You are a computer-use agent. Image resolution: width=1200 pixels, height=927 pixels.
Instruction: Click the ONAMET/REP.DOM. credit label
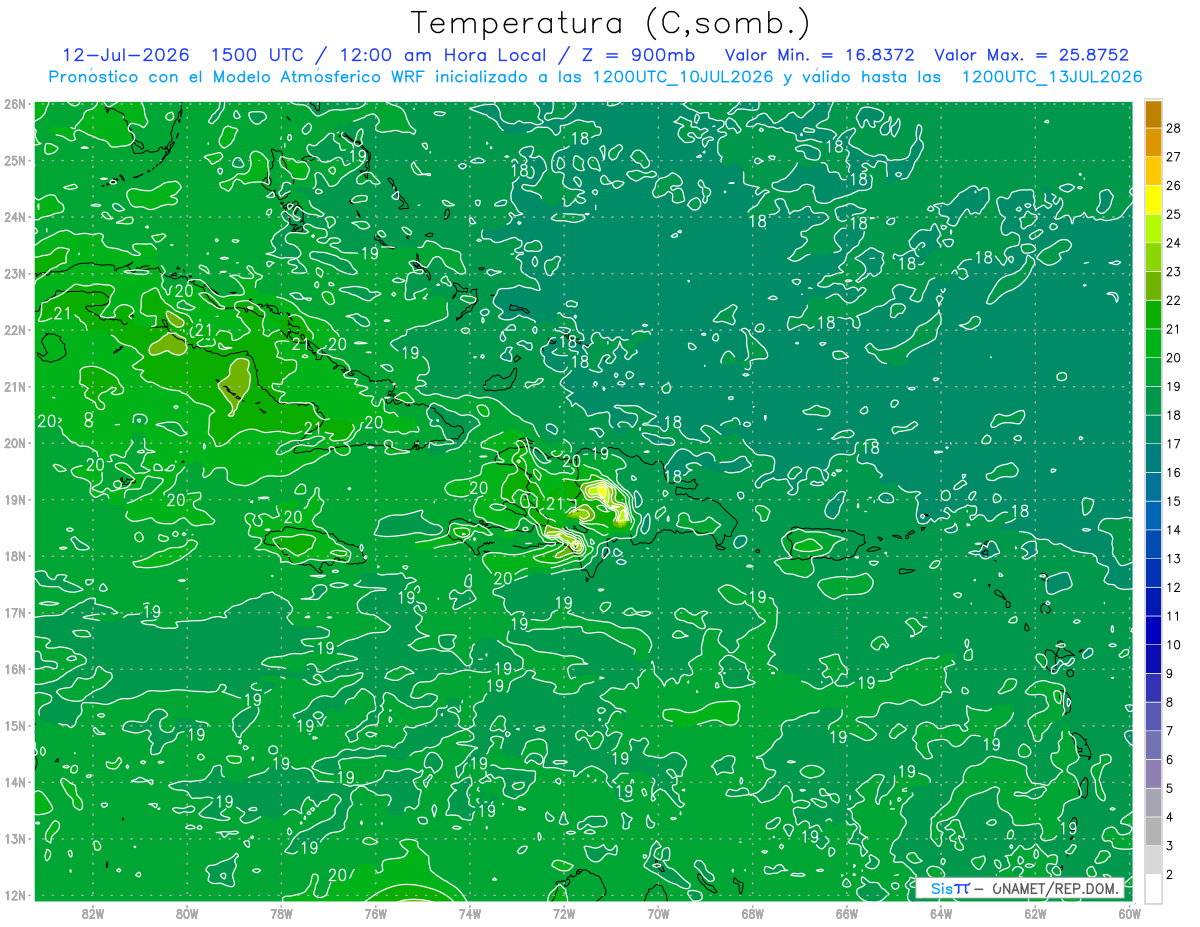click(x=1056, y=888)
